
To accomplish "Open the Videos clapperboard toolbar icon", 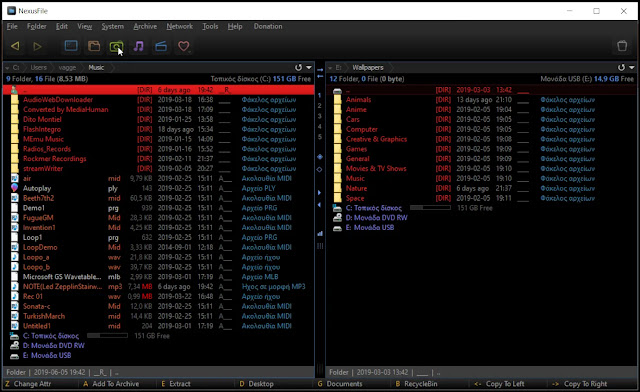I will 161,46.
